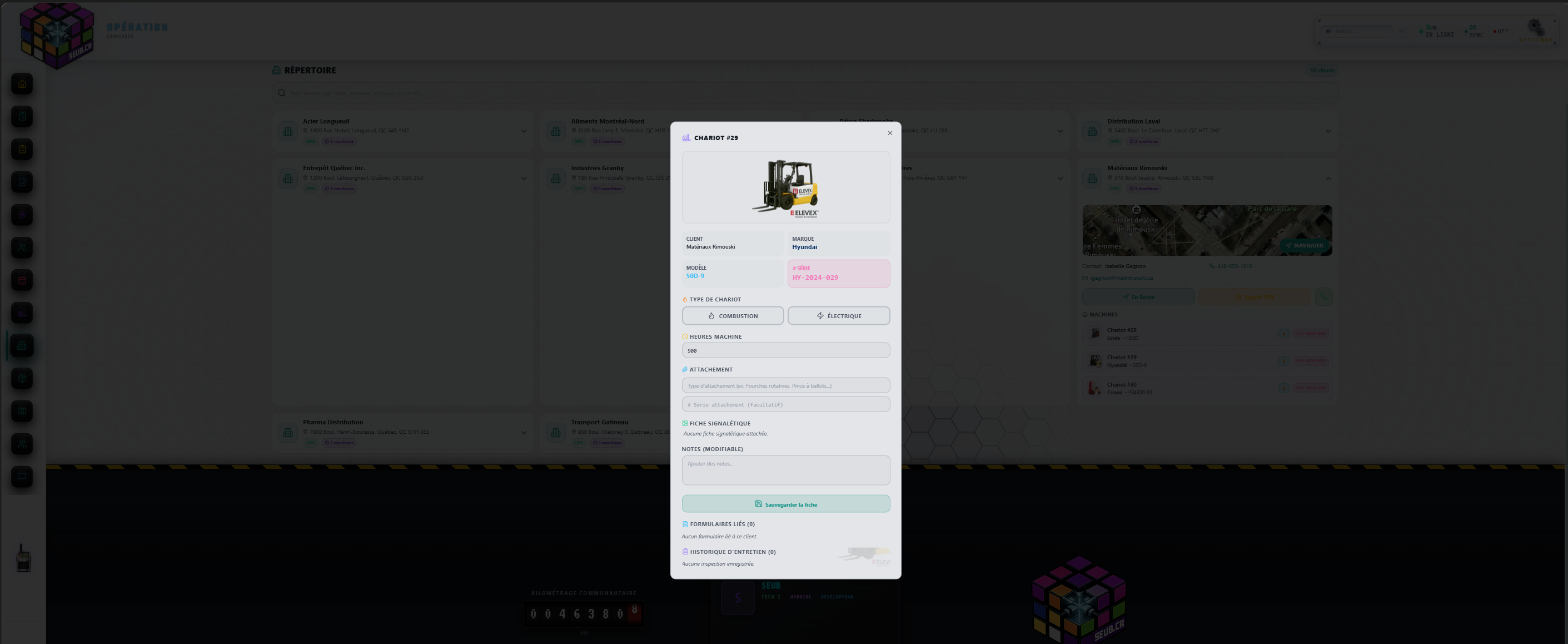This screenshot has width=1568, height=644.
Task: Open the Chariot #30 Crown machine row
Action: coord(1207,388)
